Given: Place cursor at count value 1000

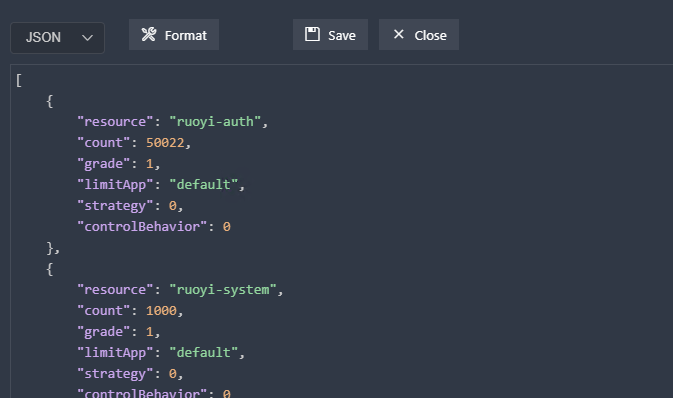Looking at the screenshot, I should 161,311.
